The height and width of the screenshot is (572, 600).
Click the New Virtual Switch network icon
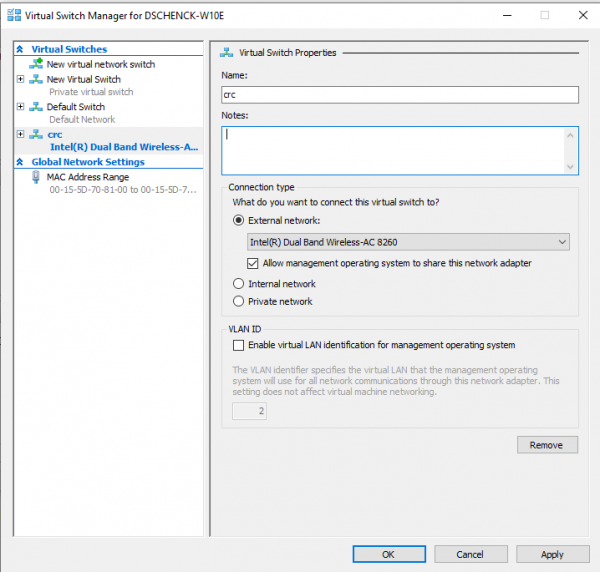tap(36, 79)
